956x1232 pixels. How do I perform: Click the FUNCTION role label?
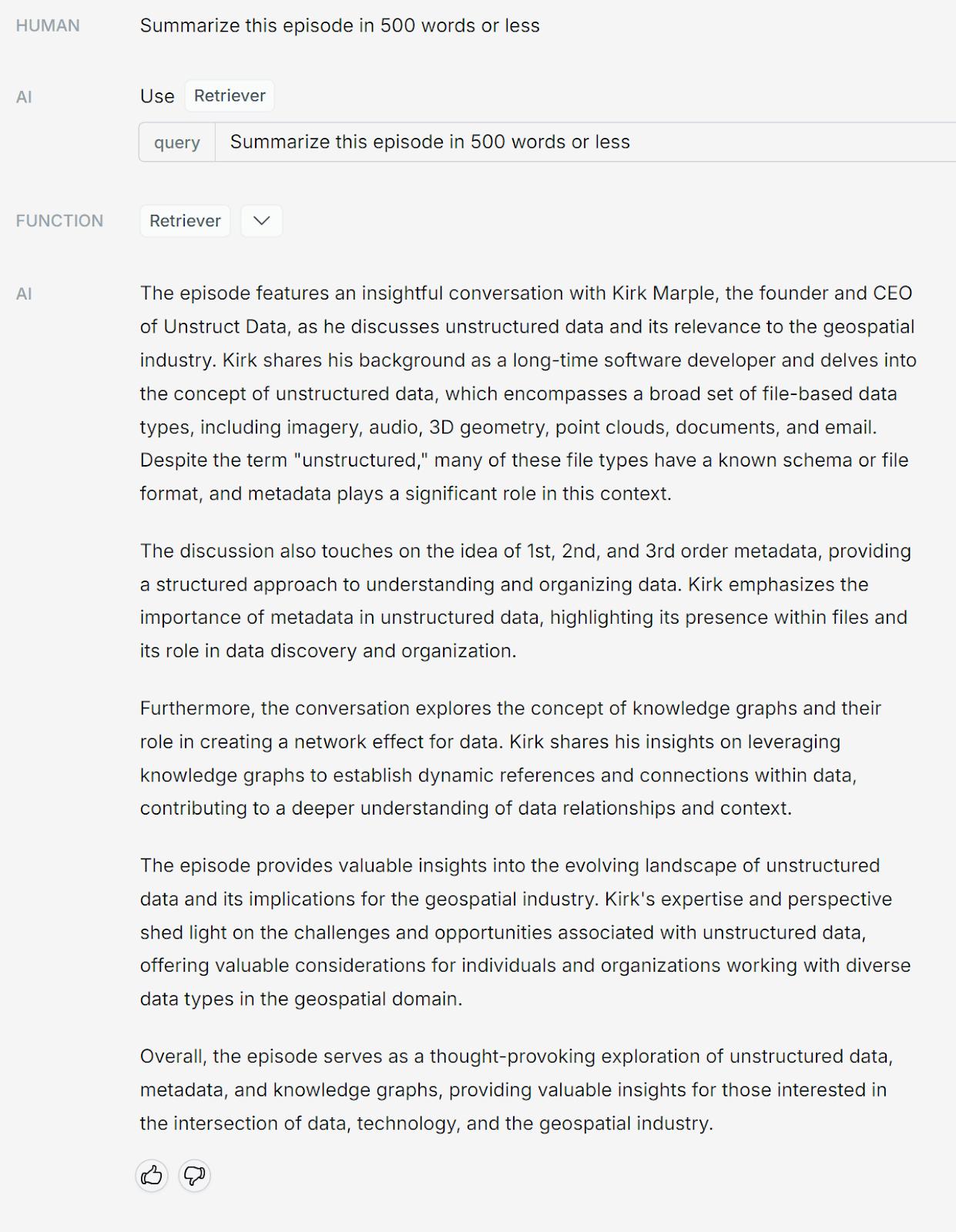[59, 221]
